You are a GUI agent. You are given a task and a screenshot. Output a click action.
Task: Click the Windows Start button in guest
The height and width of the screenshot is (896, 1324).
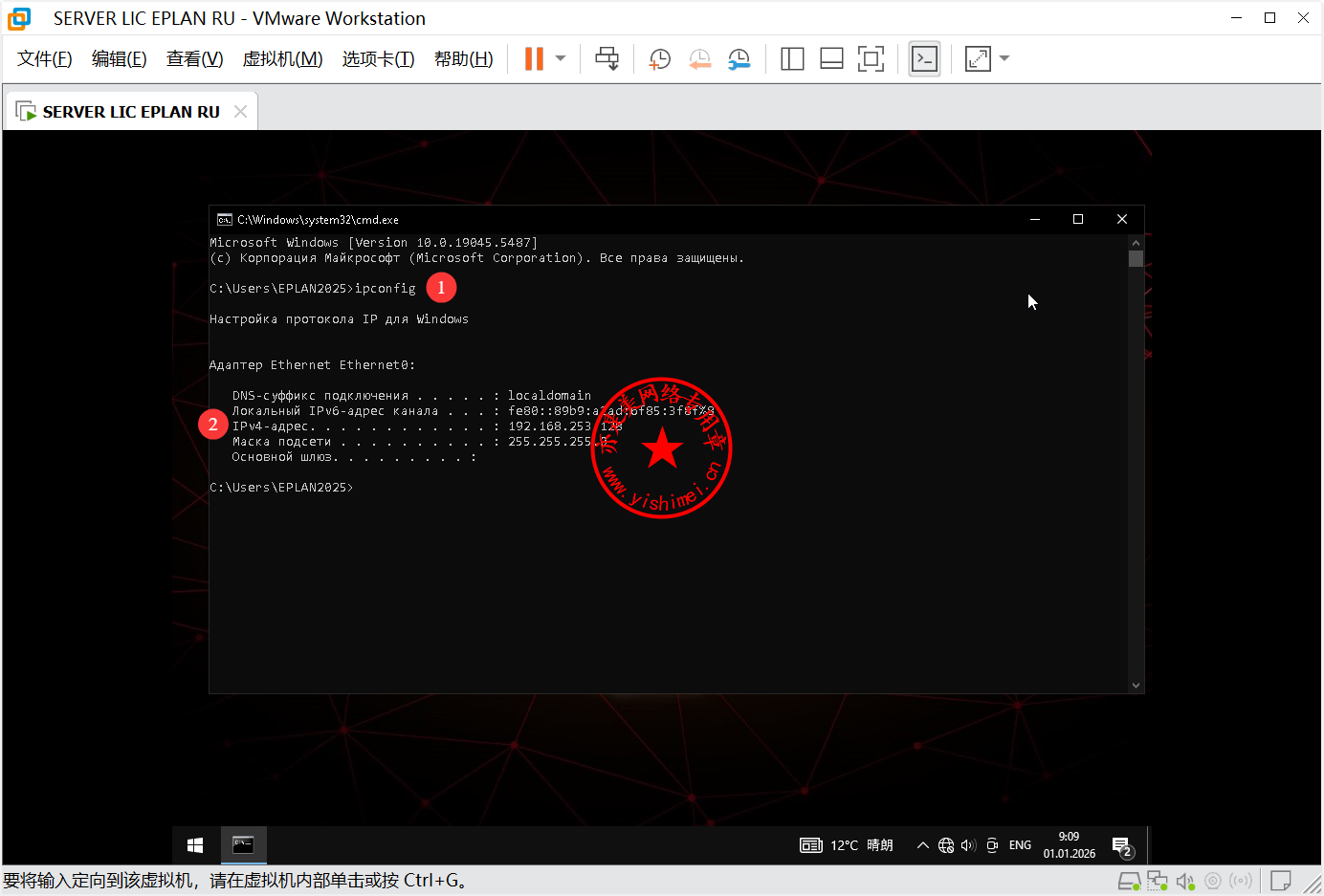pos(195,845)
